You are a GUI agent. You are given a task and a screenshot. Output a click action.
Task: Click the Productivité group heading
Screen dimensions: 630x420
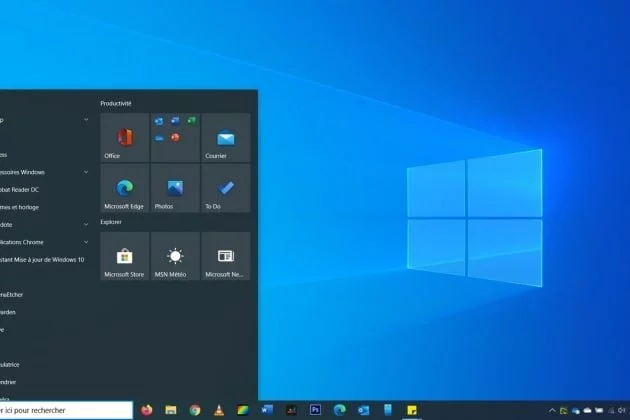116,103
